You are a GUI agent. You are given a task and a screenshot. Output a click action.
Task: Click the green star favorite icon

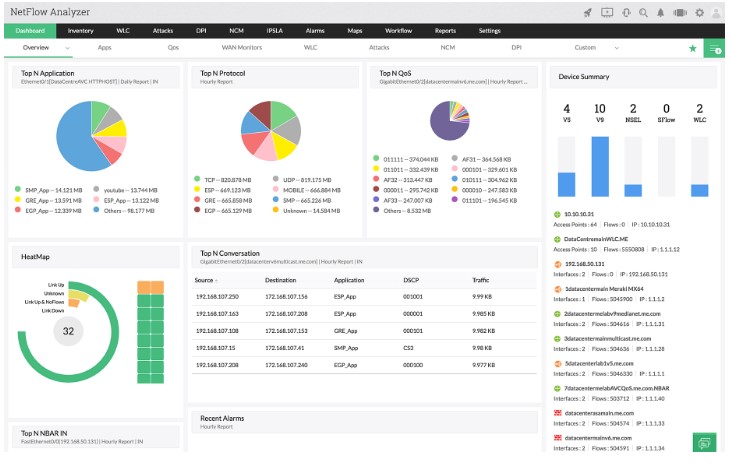tap(692, 48)
